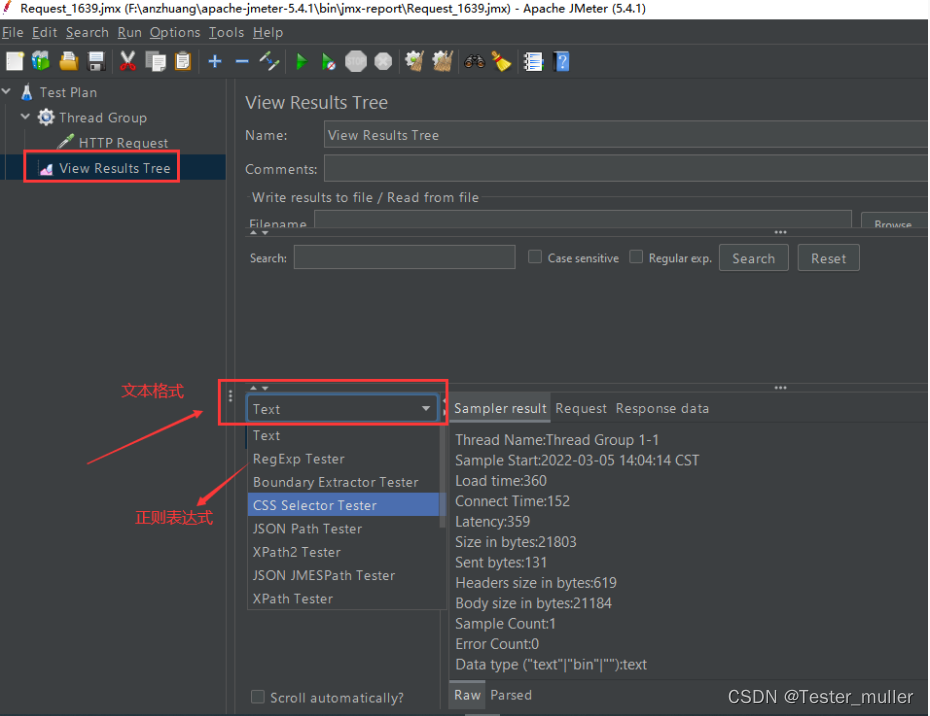Save the test plan with floppy icon
Screen dimensions: 930x716
(96, 61)
